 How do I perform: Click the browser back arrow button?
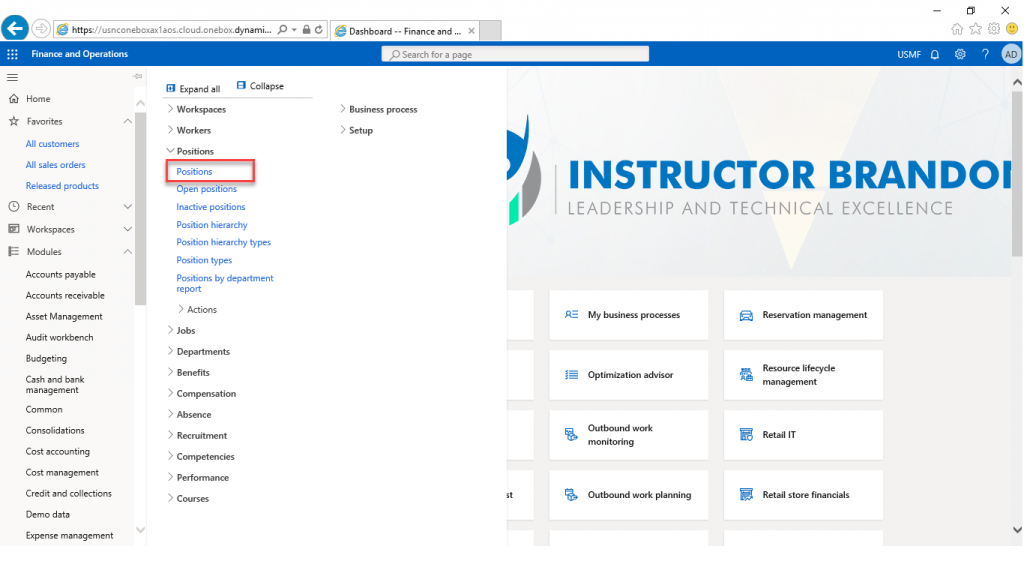(x=15, y=29)
